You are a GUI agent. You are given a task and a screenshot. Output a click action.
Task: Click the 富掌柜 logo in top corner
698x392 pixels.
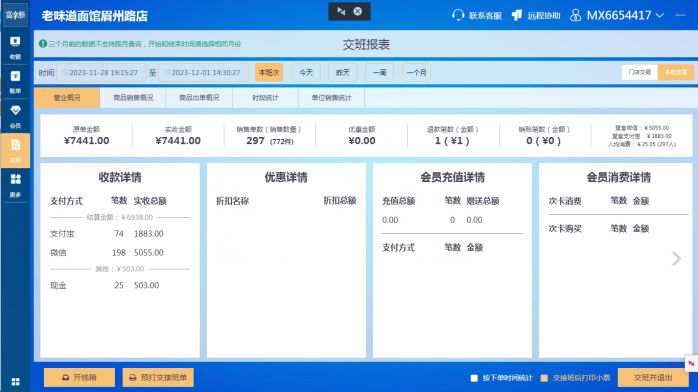(x=15, y=15)
